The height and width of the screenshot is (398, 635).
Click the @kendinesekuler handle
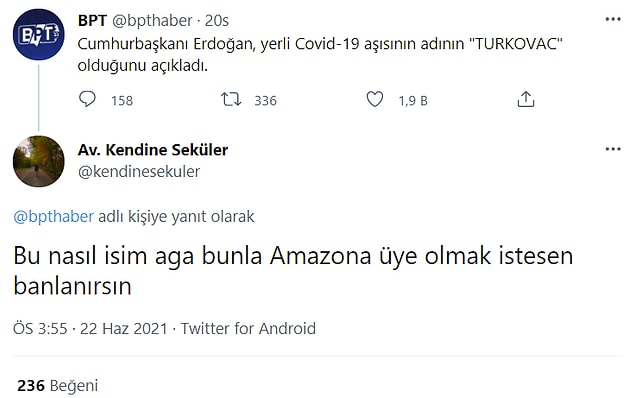(x=139, y=172)
